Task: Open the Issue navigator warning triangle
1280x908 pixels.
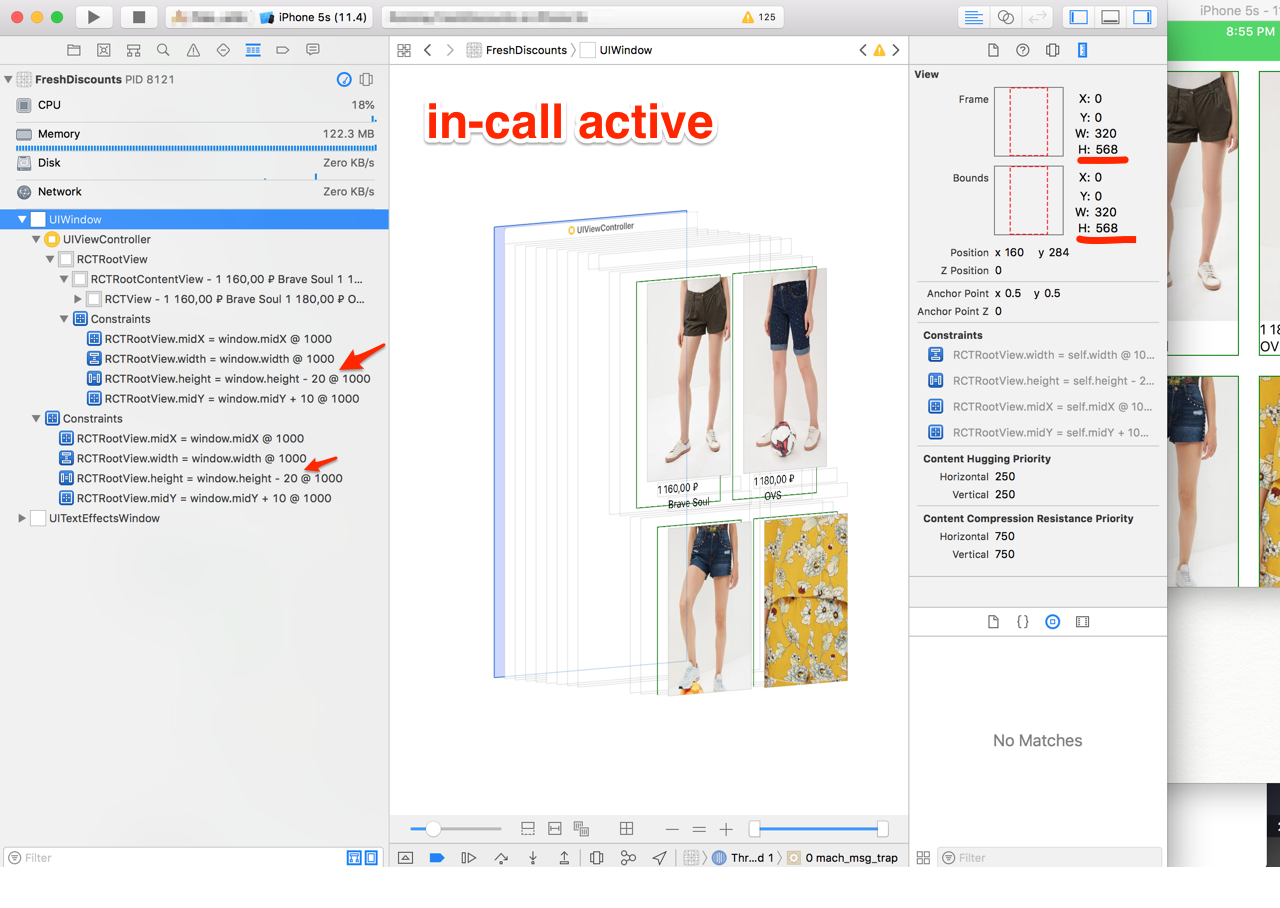Action: pos(193,50)
